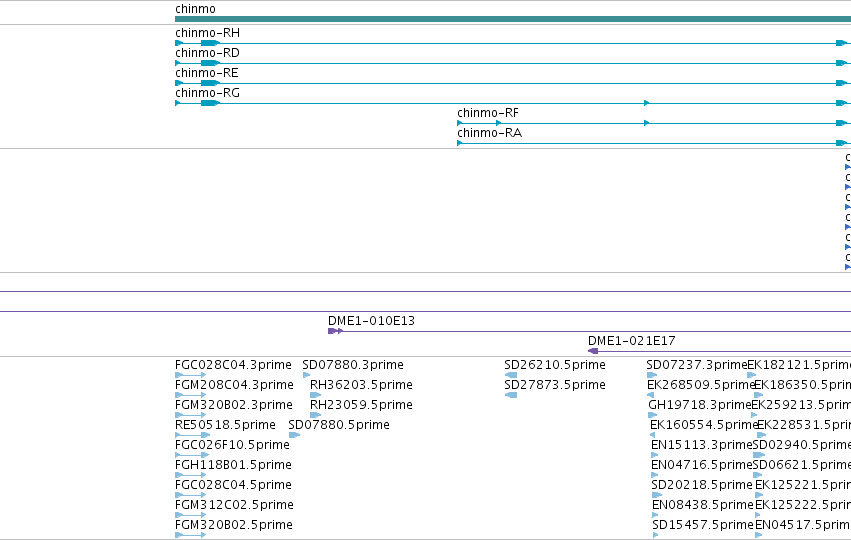Image resolution: width=851 pixels, height=540 pixels.
Task: Select EK268509.5prime EST label
Action: 701,385
